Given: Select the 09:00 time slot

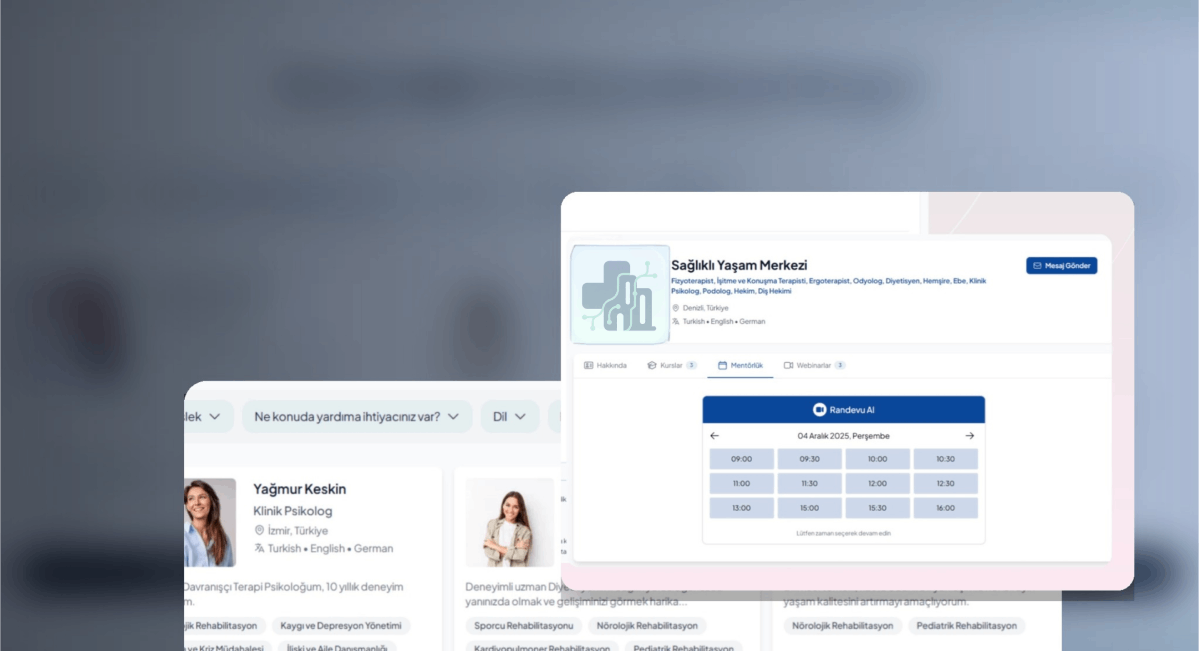Looking at the screenshot, I should tap(741, 459).
